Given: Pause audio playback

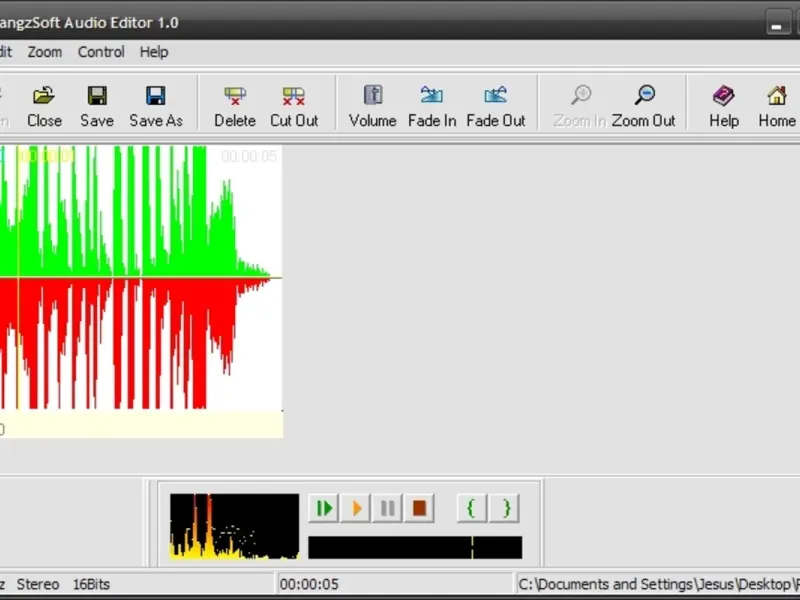Looking at the screenshot, I should (387, 508).
